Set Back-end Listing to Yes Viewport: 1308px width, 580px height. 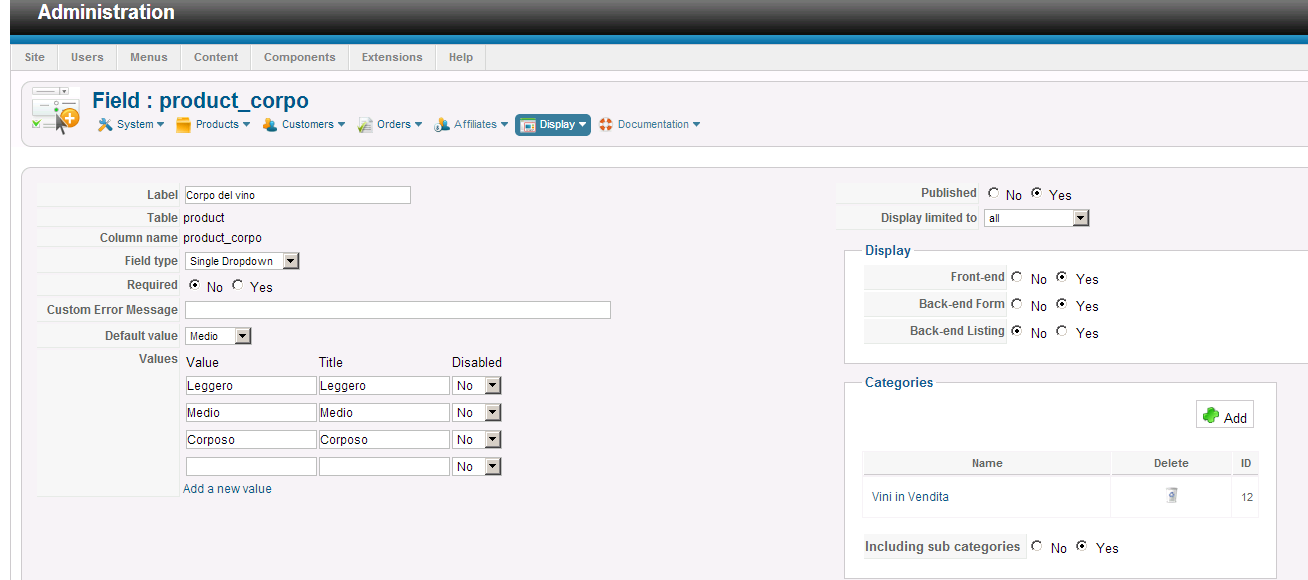click(1061, 331)
